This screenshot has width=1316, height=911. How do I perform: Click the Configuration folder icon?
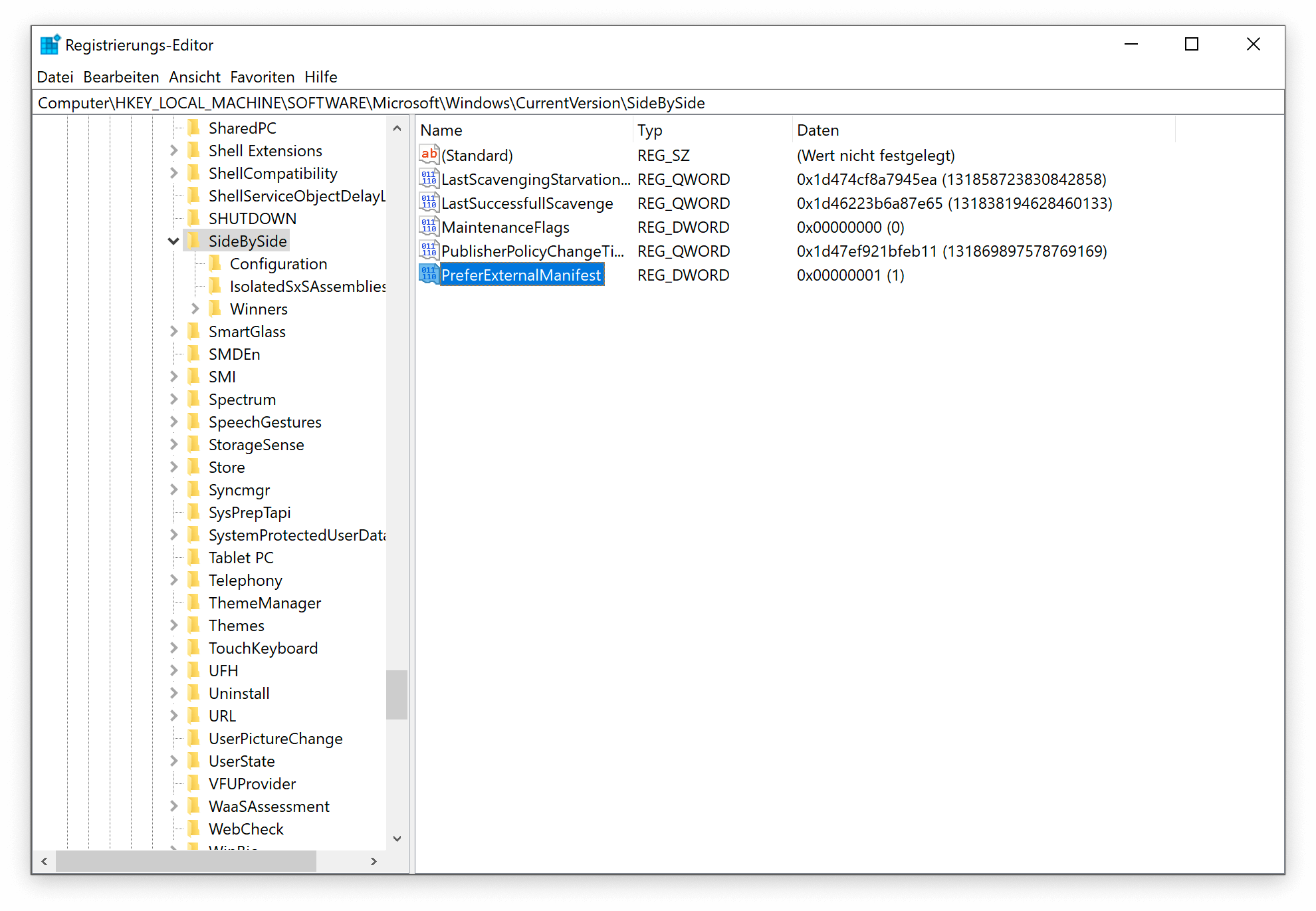215,263
